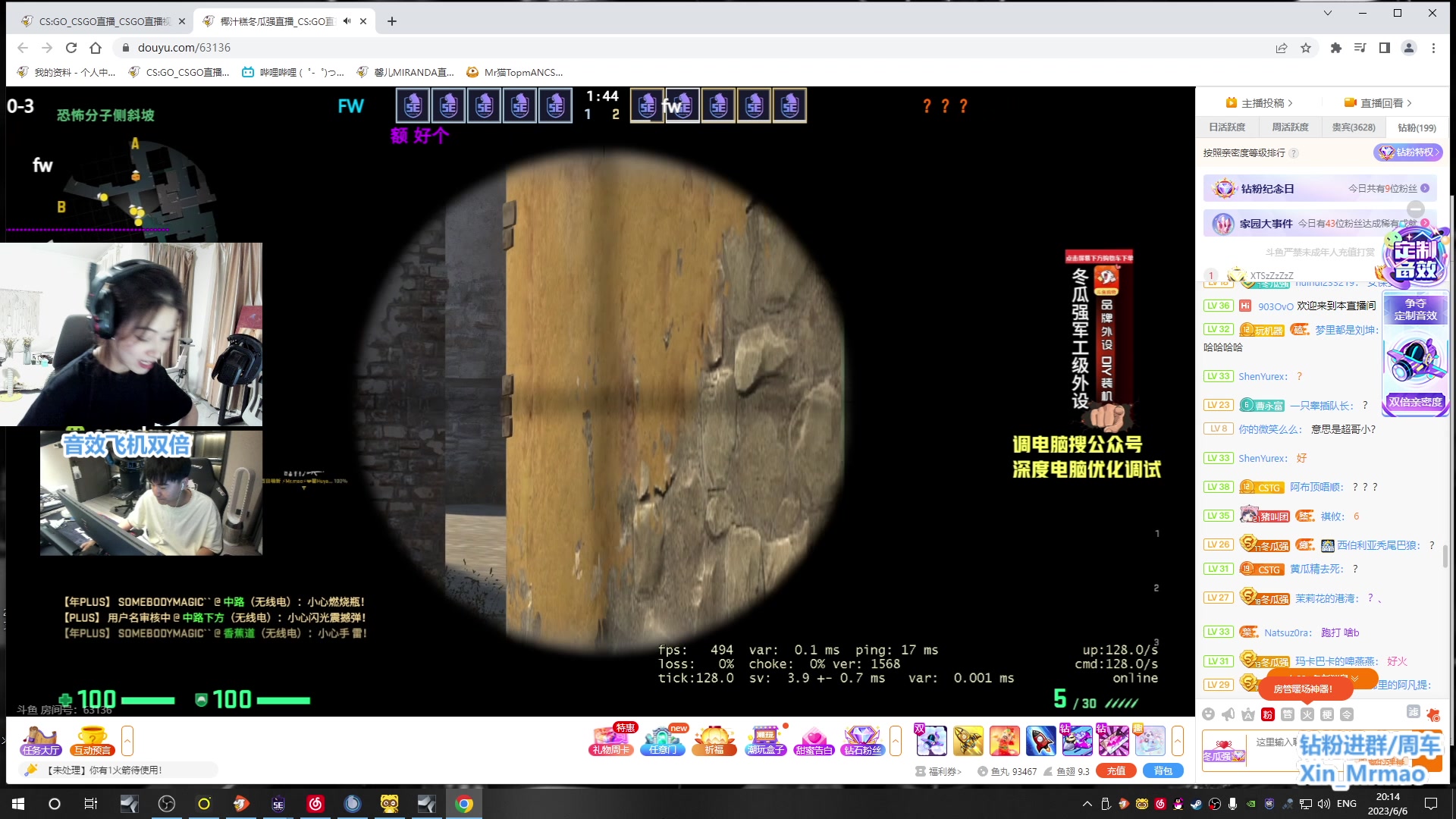Click the browser home icon
The width and height of the screenshot is (1456, 819).
pos(96,48)
